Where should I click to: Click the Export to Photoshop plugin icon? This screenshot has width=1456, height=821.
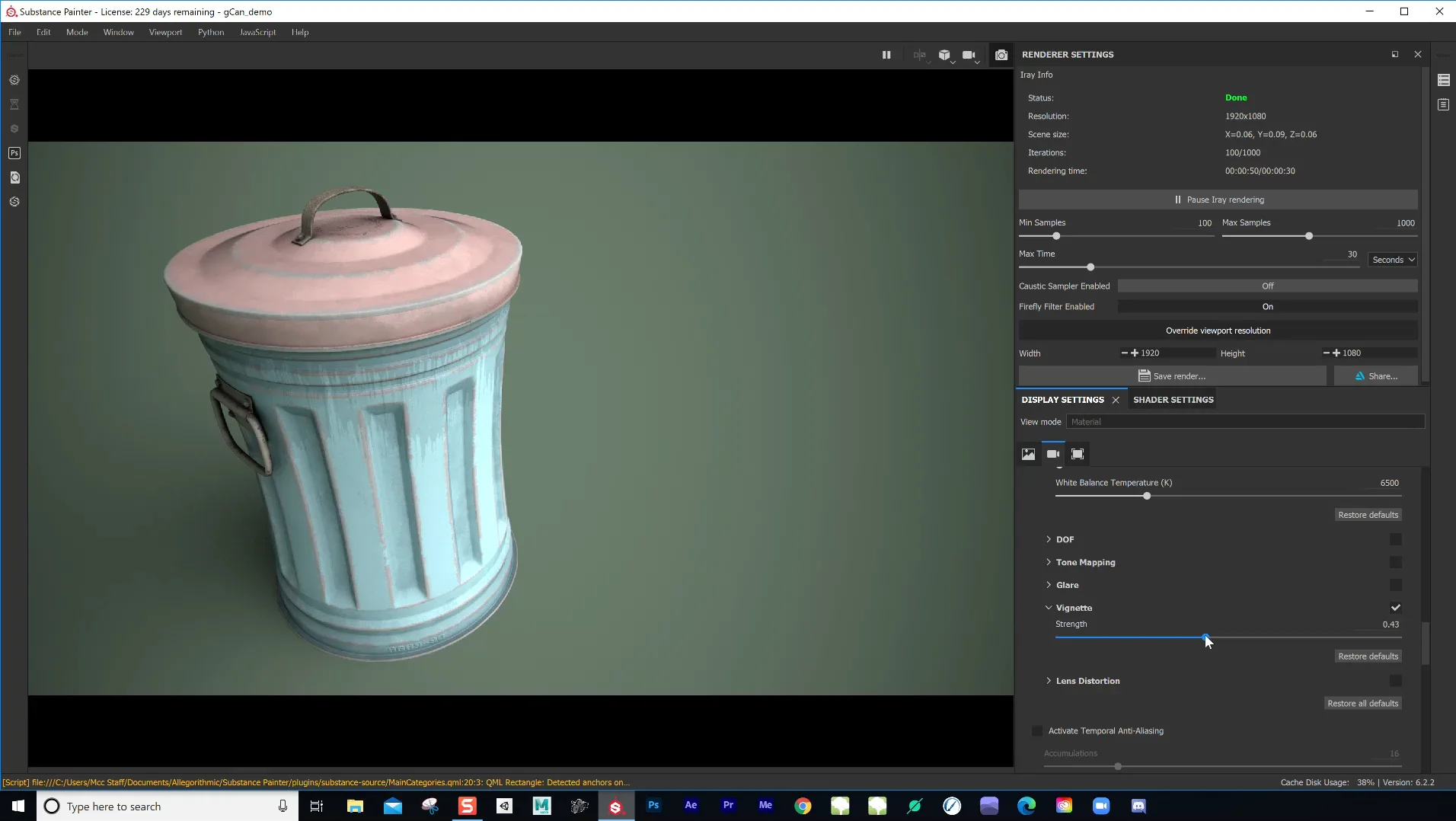[x=14, y=153]
